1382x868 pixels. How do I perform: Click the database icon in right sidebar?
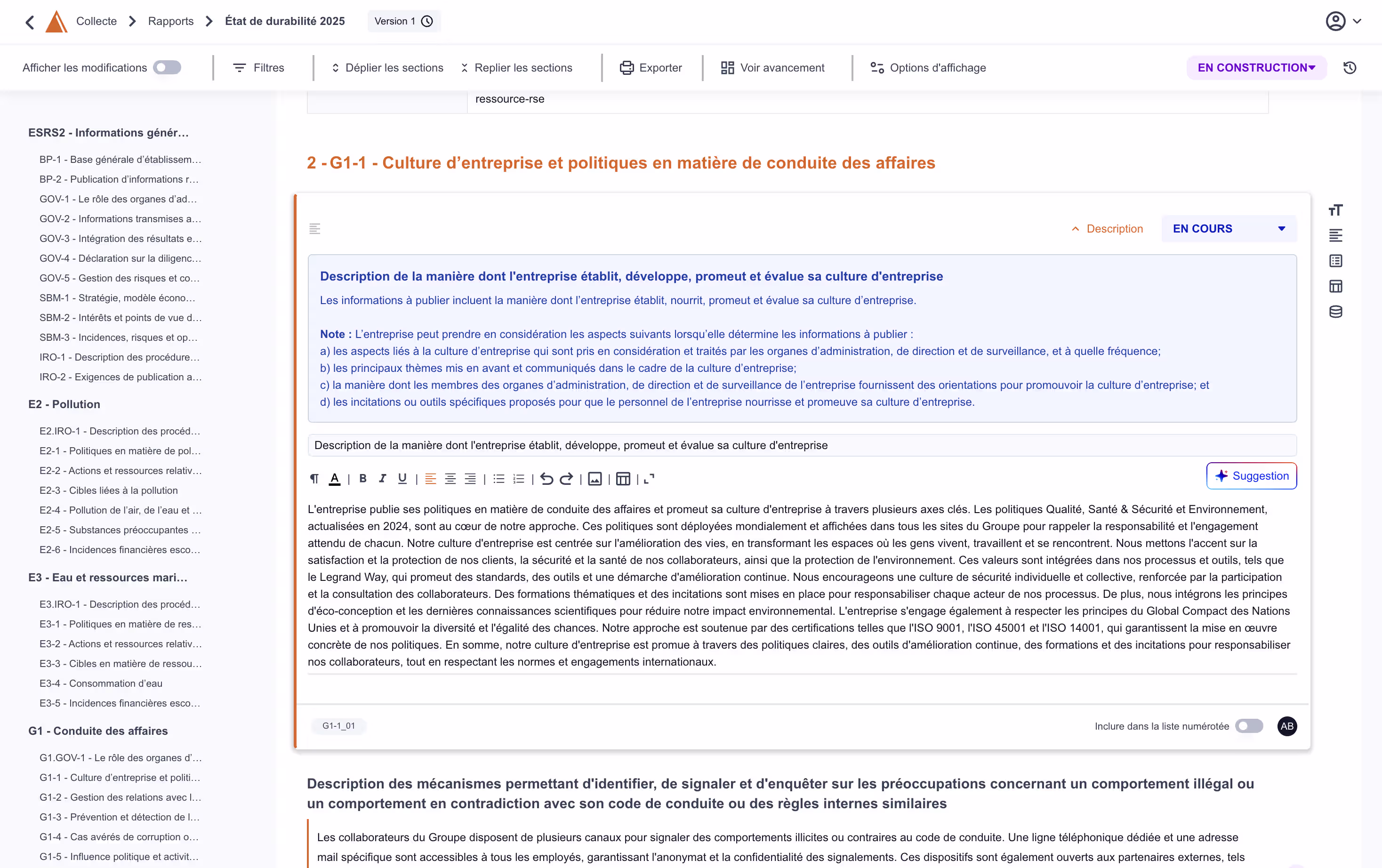pyautogui.click(x=1335, y=312)
